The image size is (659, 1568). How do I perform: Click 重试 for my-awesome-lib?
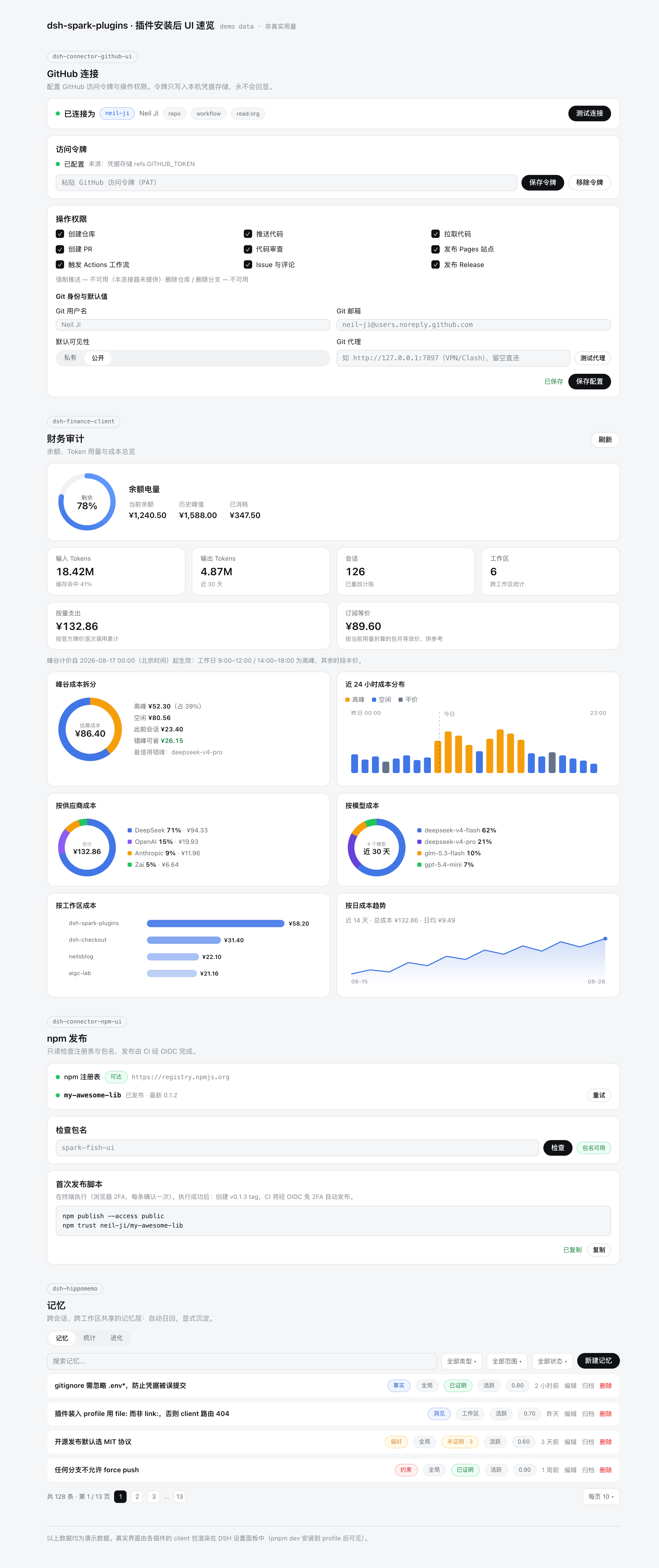(599, 1096)
